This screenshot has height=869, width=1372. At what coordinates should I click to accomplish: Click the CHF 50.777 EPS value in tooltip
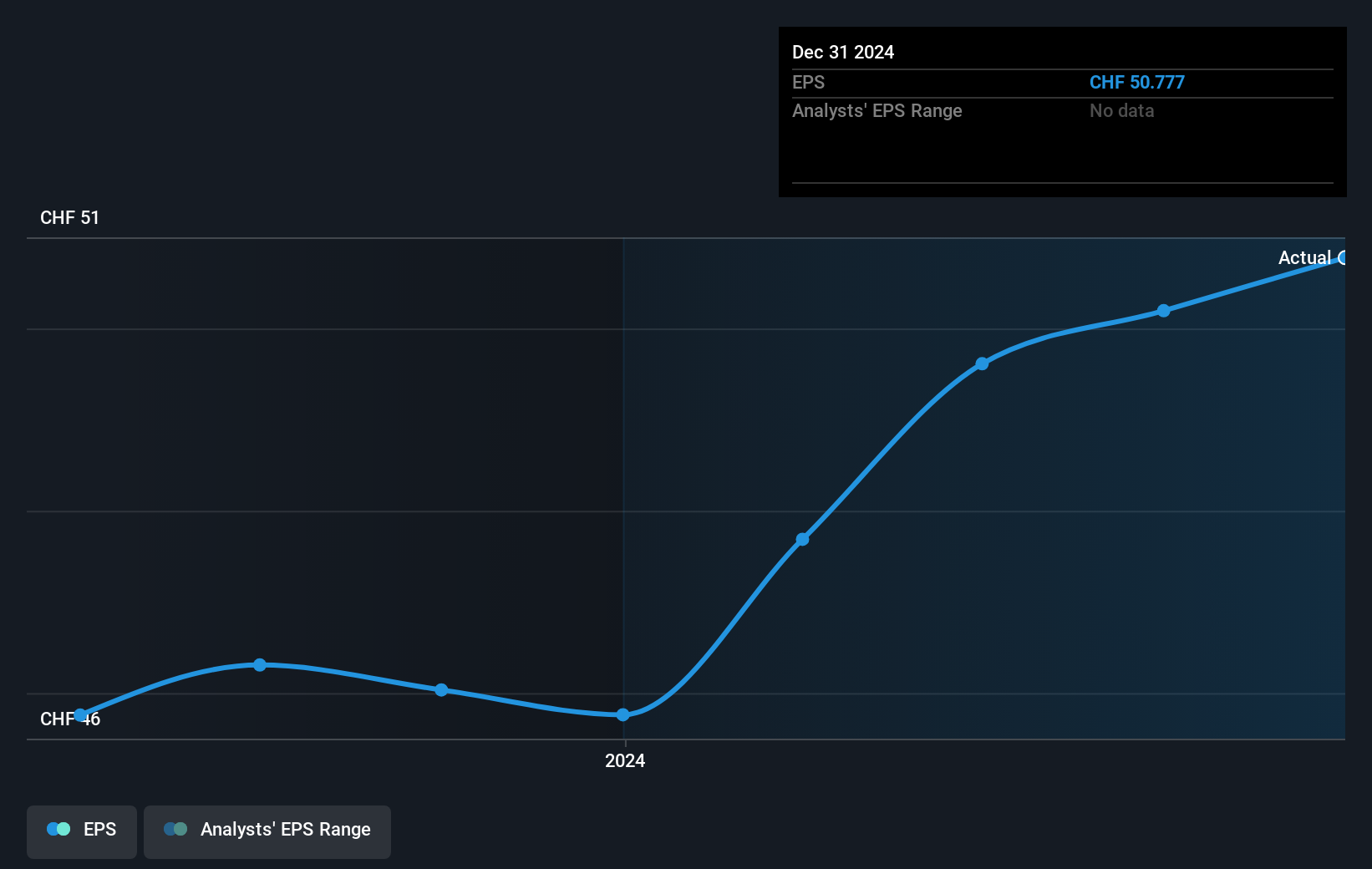coord(1136,82)
